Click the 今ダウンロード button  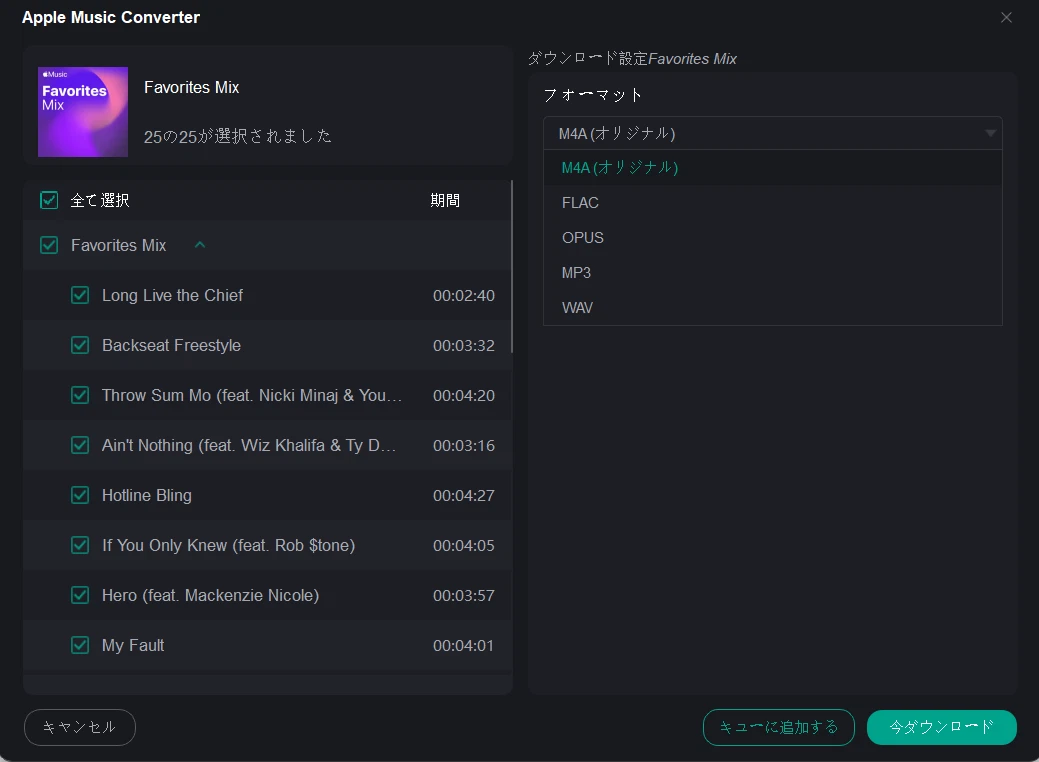pos(942,728)
